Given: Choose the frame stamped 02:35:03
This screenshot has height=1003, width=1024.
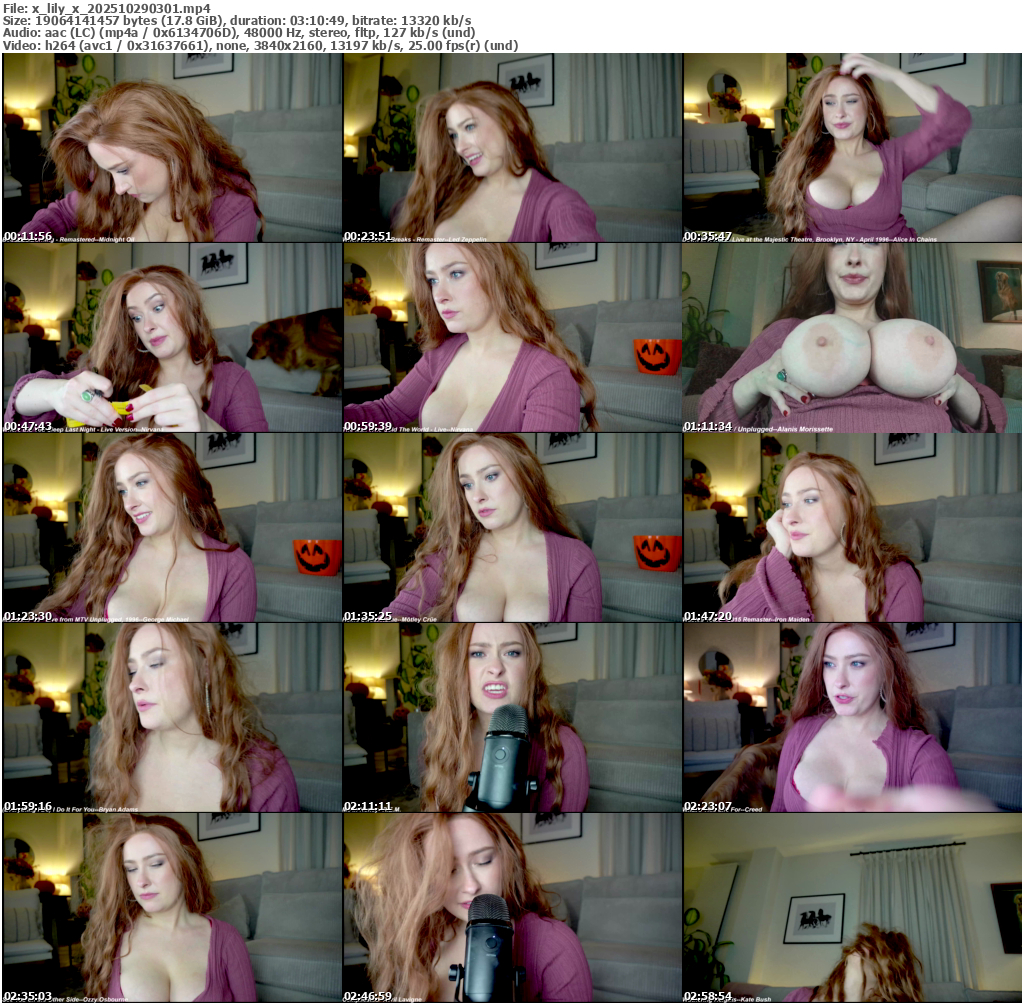Looking at the screenshot, I should tap(172, 908).
